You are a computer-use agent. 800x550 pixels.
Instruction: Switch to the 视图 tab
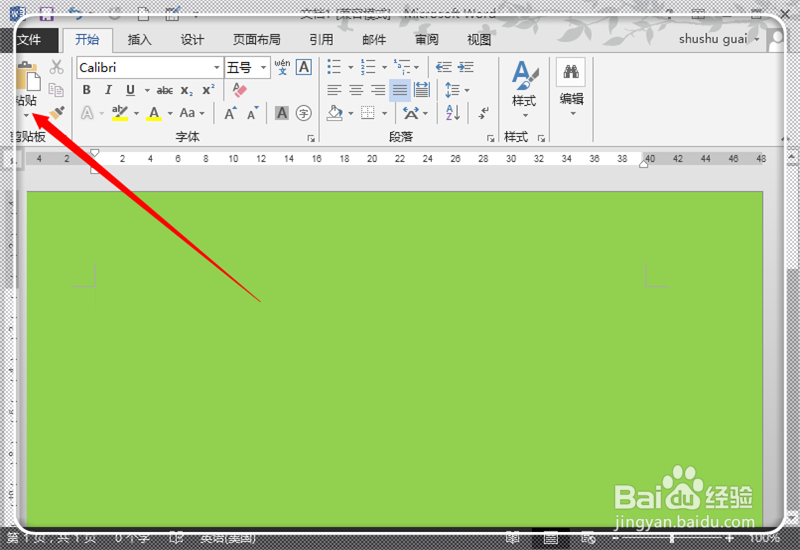coord(479,40)
